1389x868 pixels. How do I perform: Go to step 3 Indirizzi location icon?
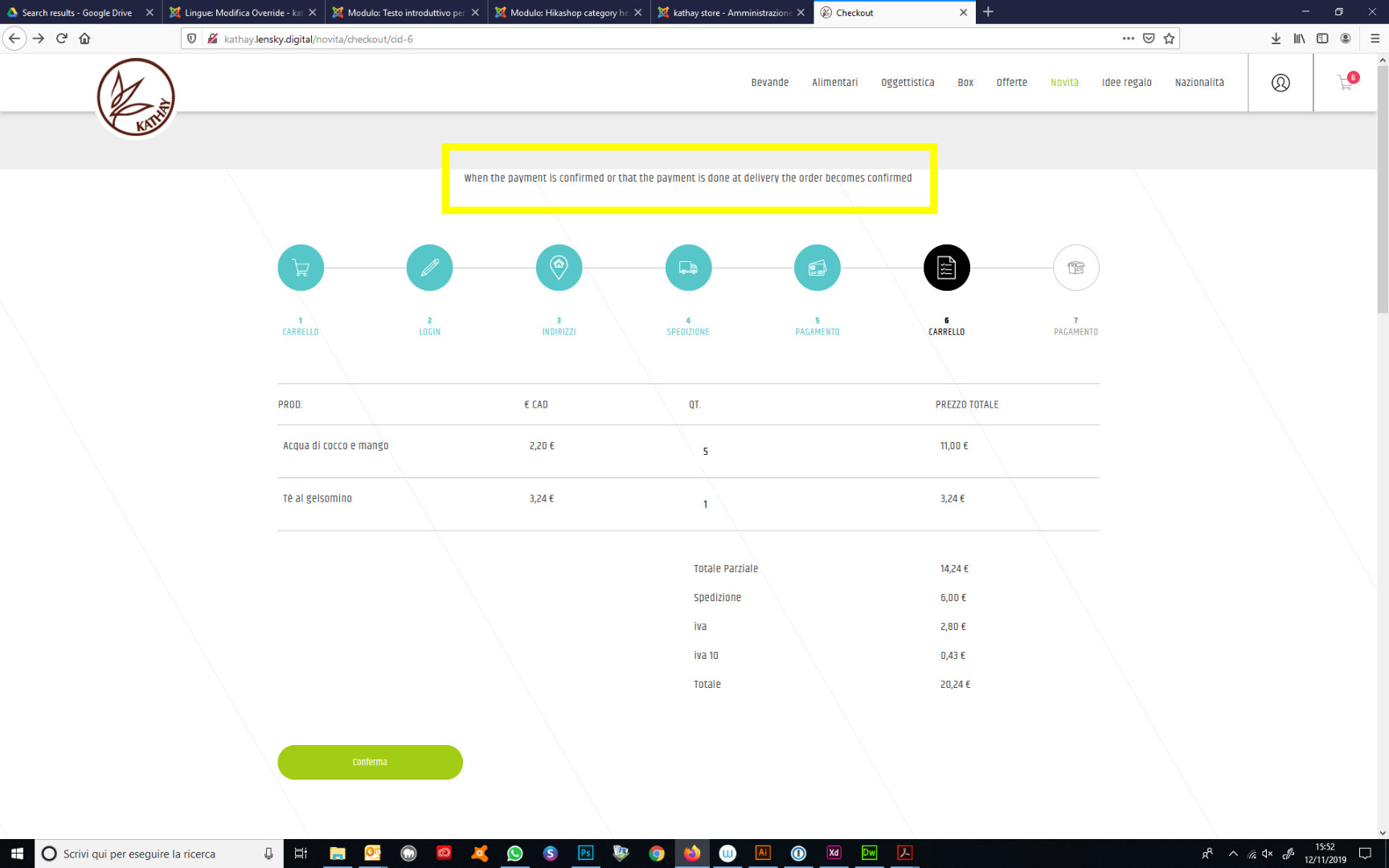[x=559, y=268]
